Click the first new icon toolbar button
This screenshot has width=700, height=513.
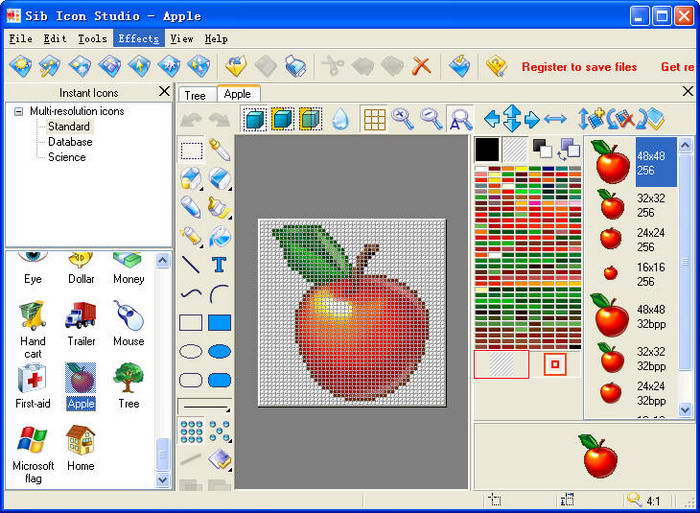click(21, 66)
